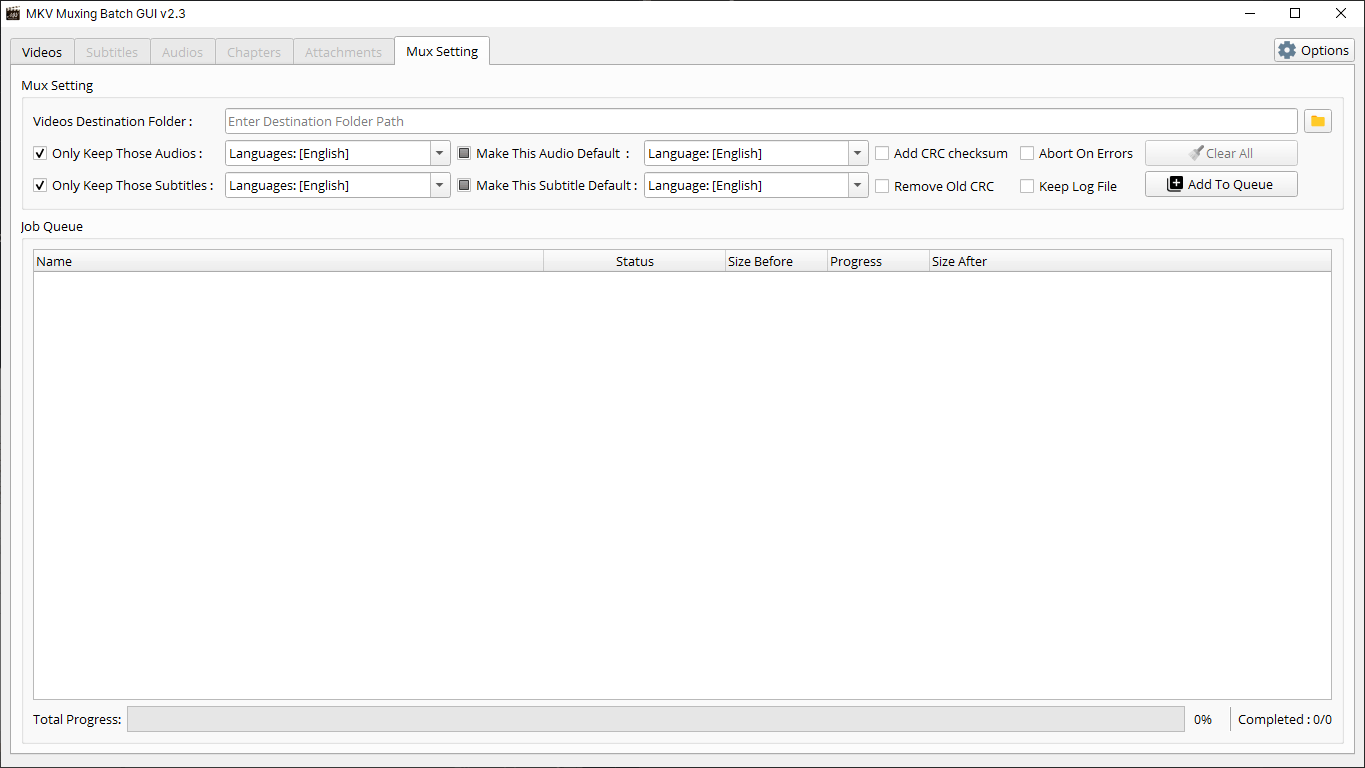Click the Clear All button
1365x768 pixels.
pos(1220,152)
